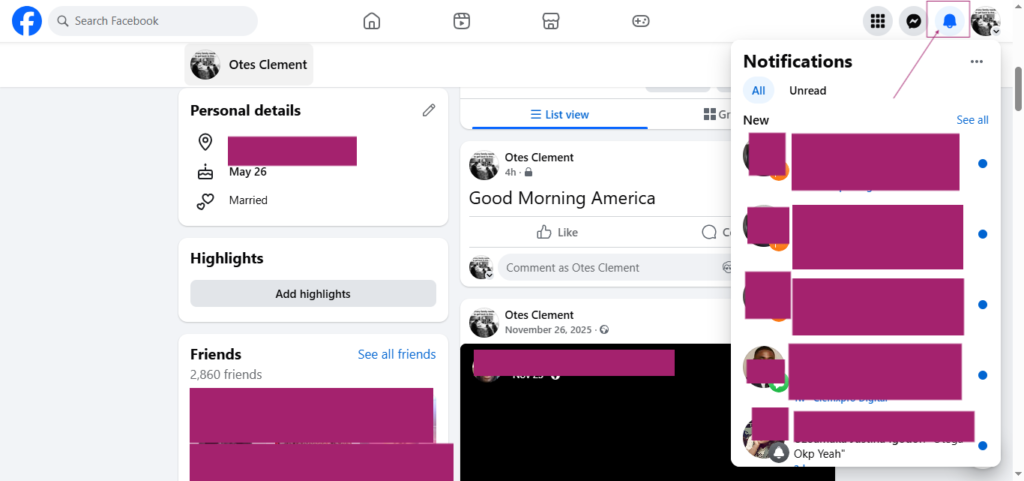Switch to List view tab
This screenshot has height=481, width=1024.
click(560, 114)
